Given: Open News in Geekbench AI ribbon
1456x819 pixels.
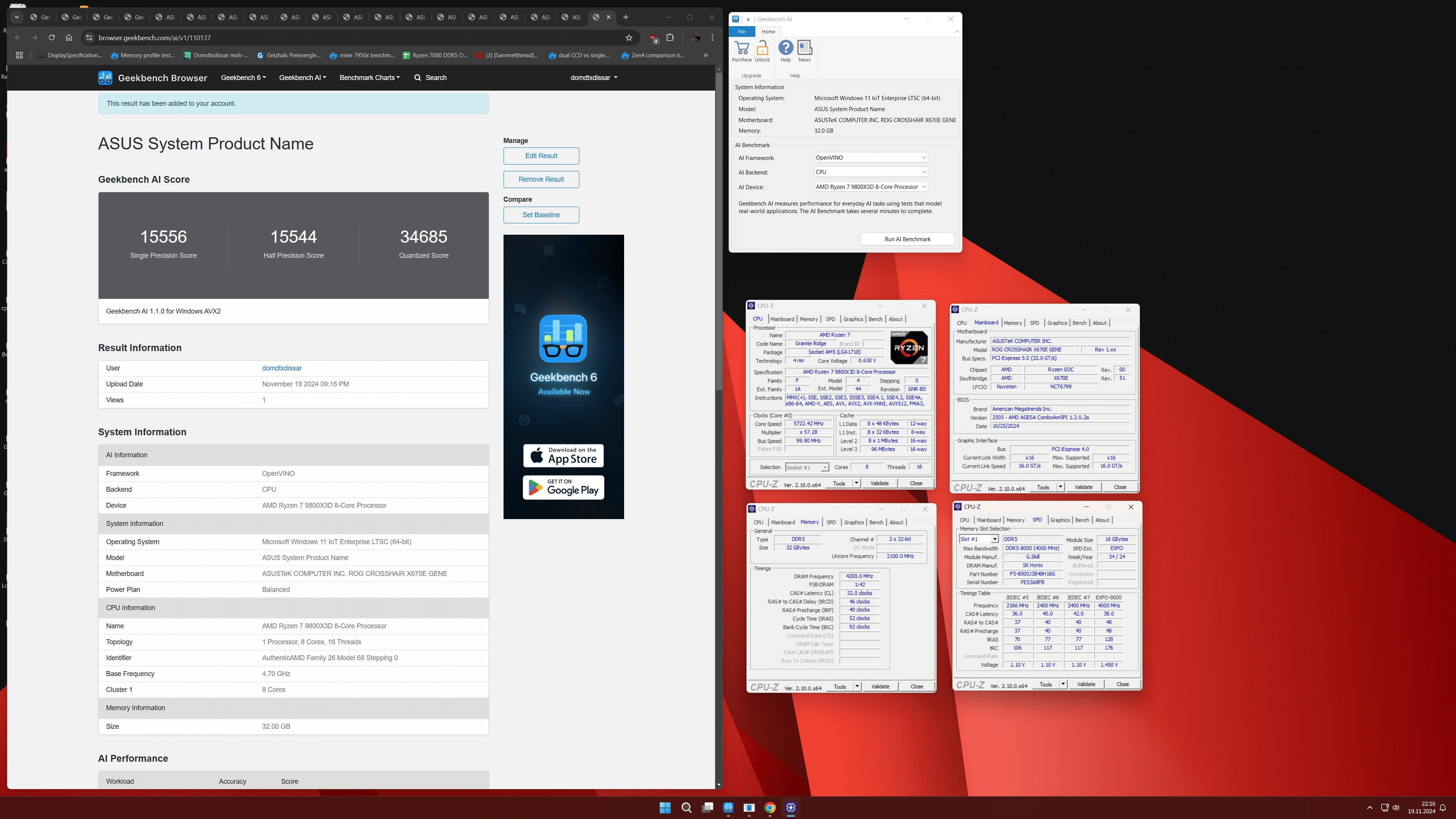Looking at the screenshot, I should click(x=804, y=52).
